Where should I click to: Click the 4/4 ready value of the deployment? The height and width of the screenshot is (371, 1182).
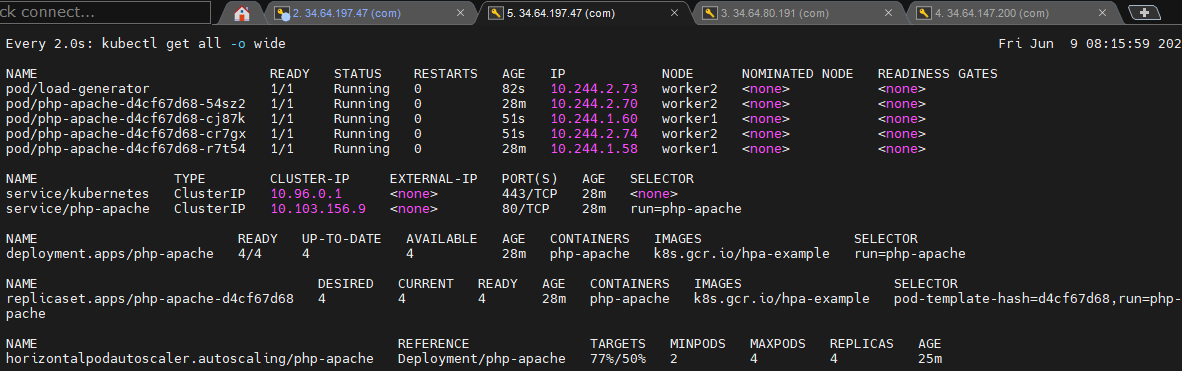click(x=250, y=253)
